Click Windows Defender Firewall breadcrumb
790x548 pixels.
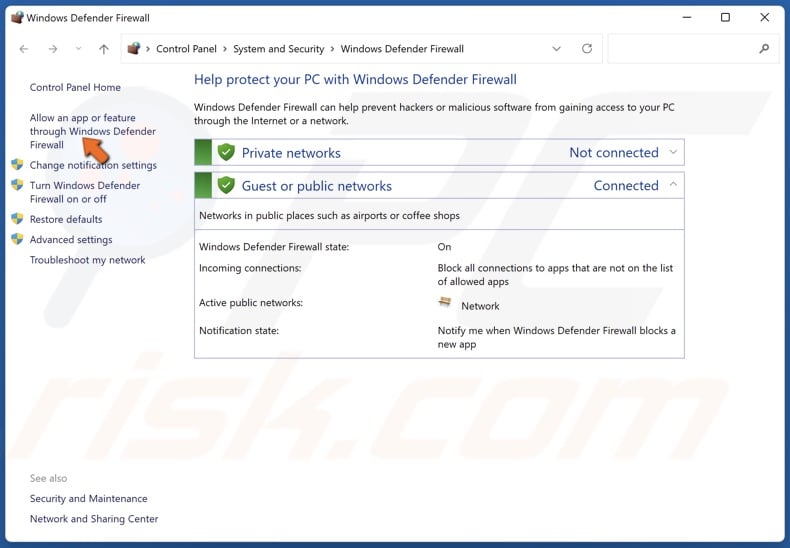point(402,49)
